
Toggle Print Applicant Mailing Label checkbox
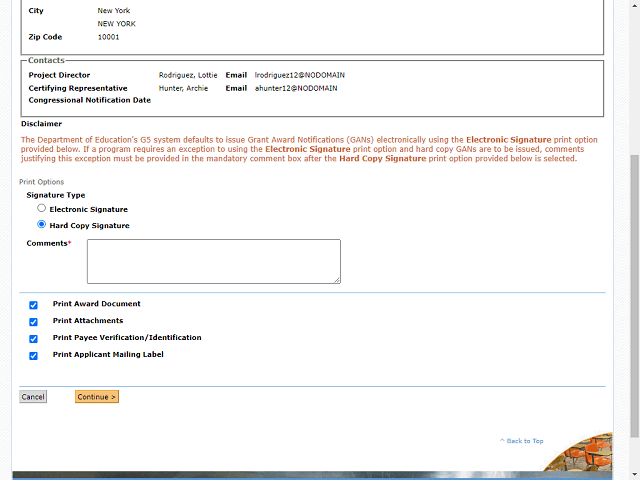[33, 356]
